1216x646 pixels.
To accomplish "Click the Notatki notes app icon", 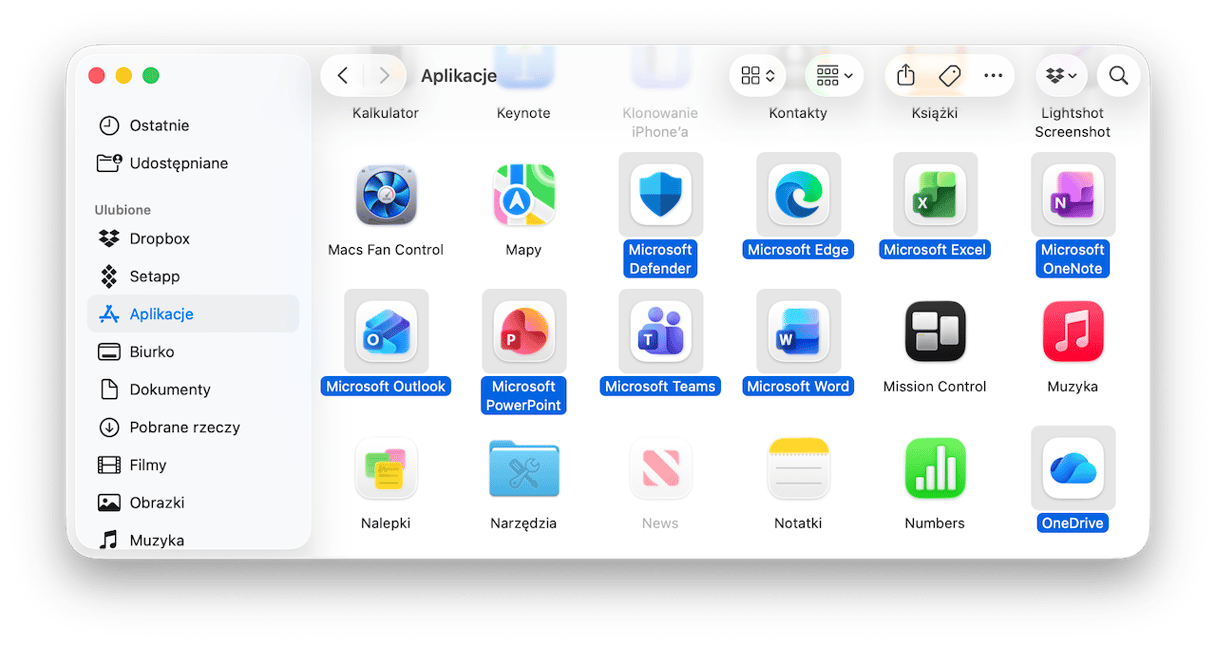I will [x=798, y=469].
